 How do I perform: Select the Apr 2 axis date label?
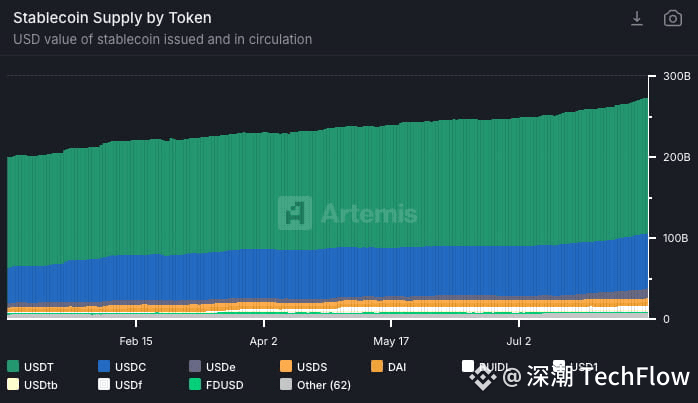point(264,341)
